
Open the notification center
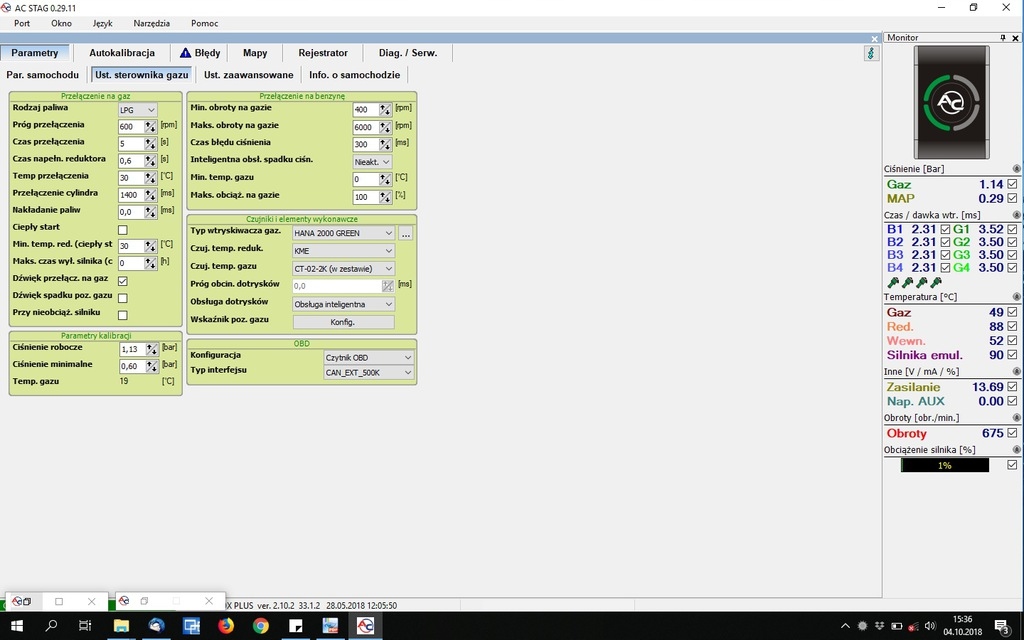tap(1002, 627)
